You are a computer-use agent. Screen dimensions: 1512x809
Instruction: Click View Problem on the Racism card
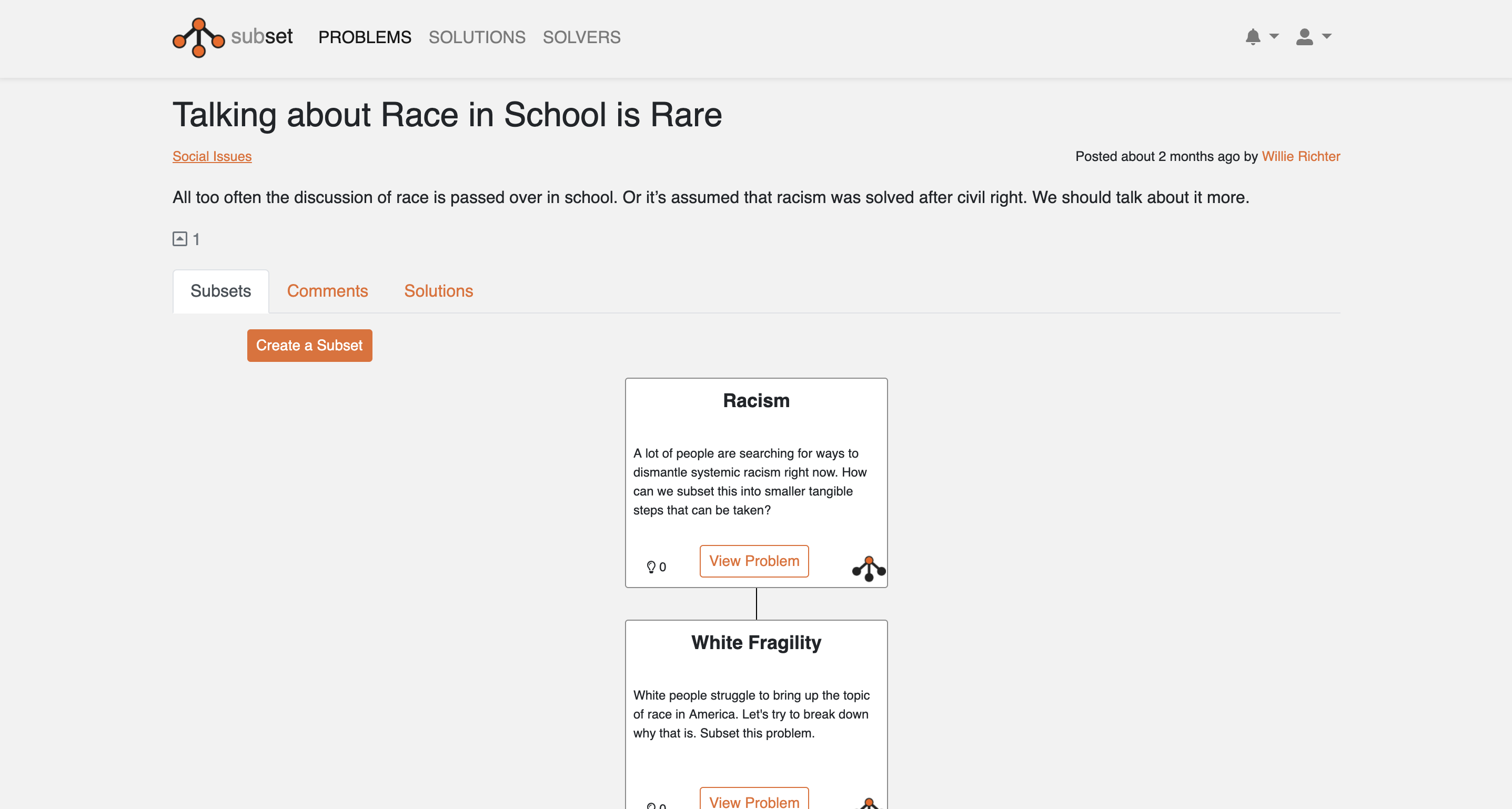[x=754, y=561]
